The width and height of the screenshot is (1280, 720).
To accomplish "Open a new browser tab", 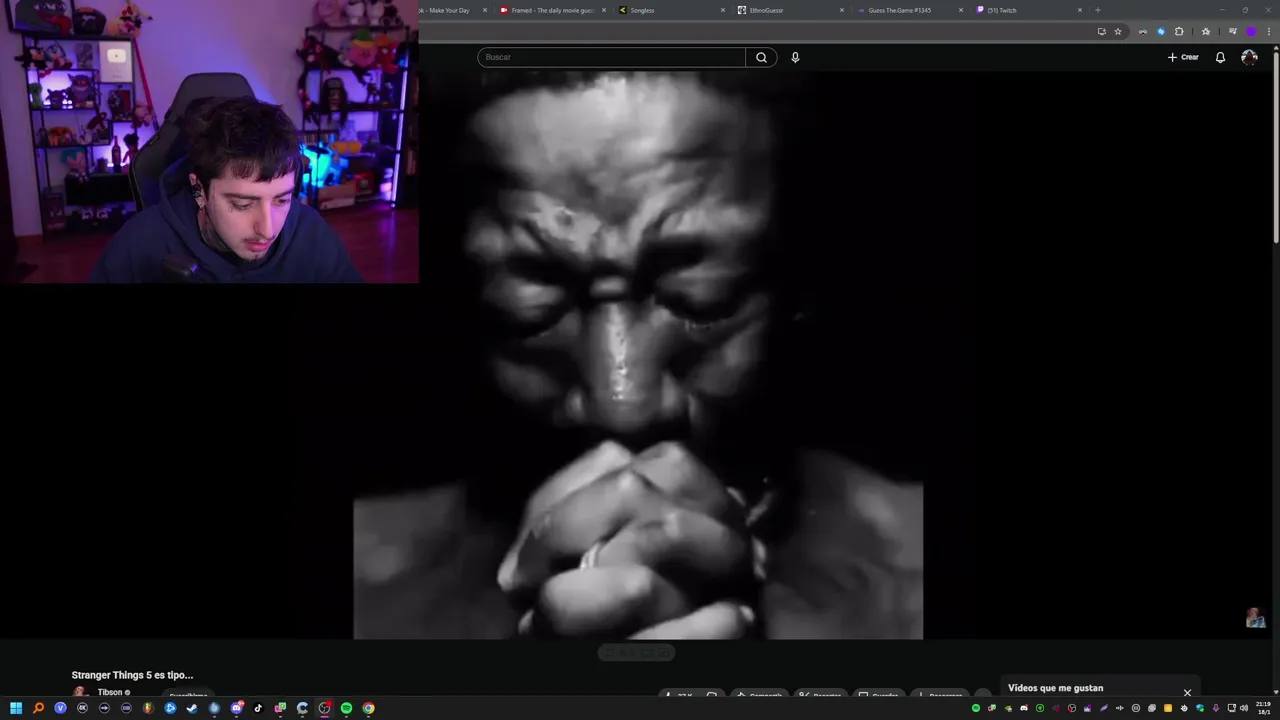I will pyautogui.click(x=1098, y=10).
